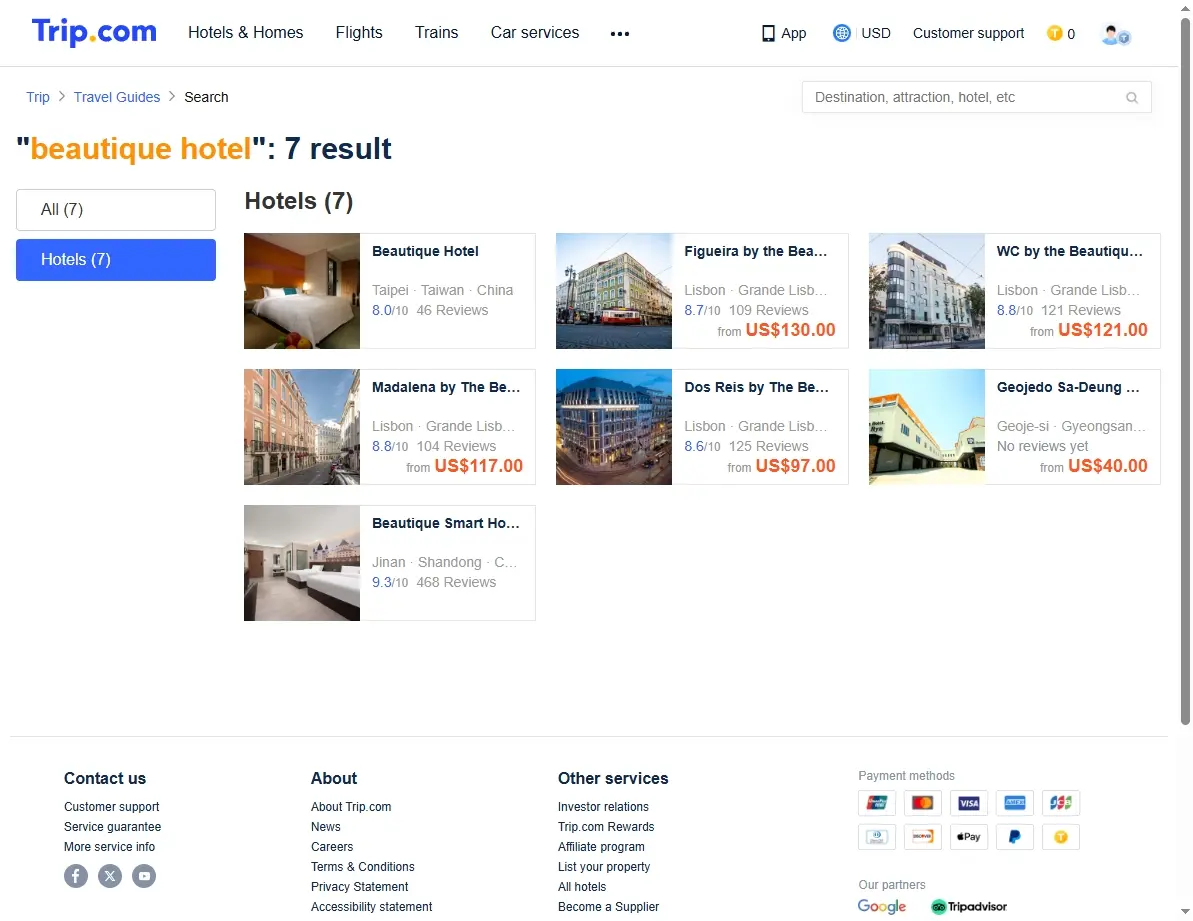Click the US$130.00 price

click(791, 330)
